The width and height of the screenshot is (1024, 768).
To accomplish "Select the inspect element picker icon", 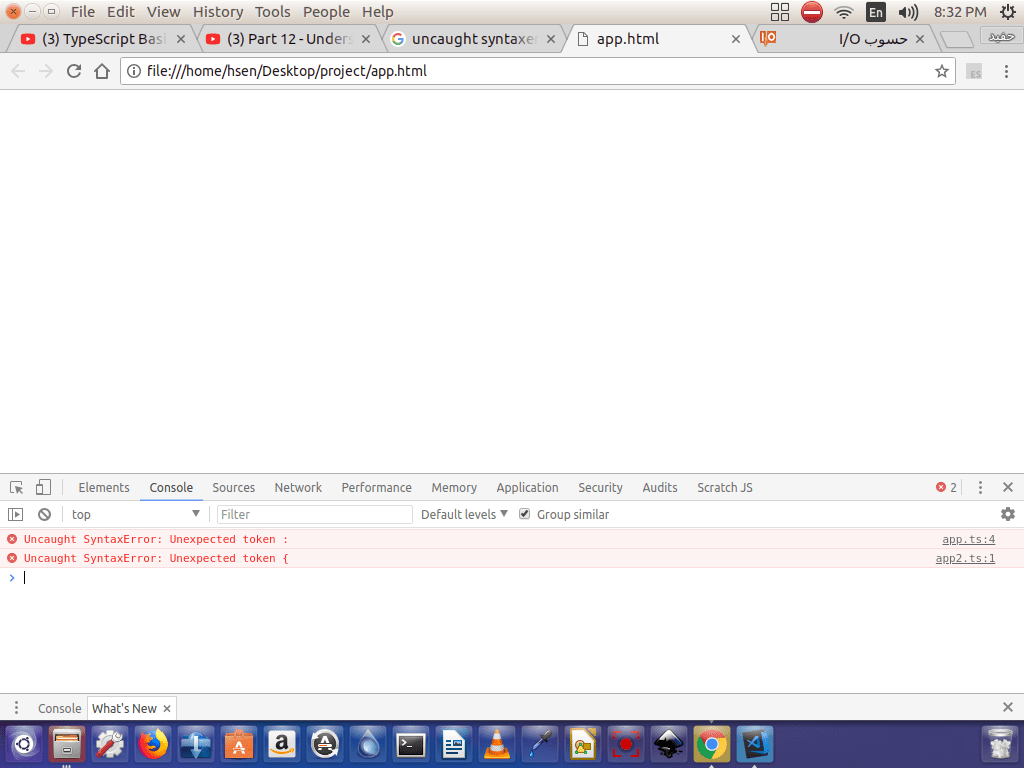I will 17,488.
